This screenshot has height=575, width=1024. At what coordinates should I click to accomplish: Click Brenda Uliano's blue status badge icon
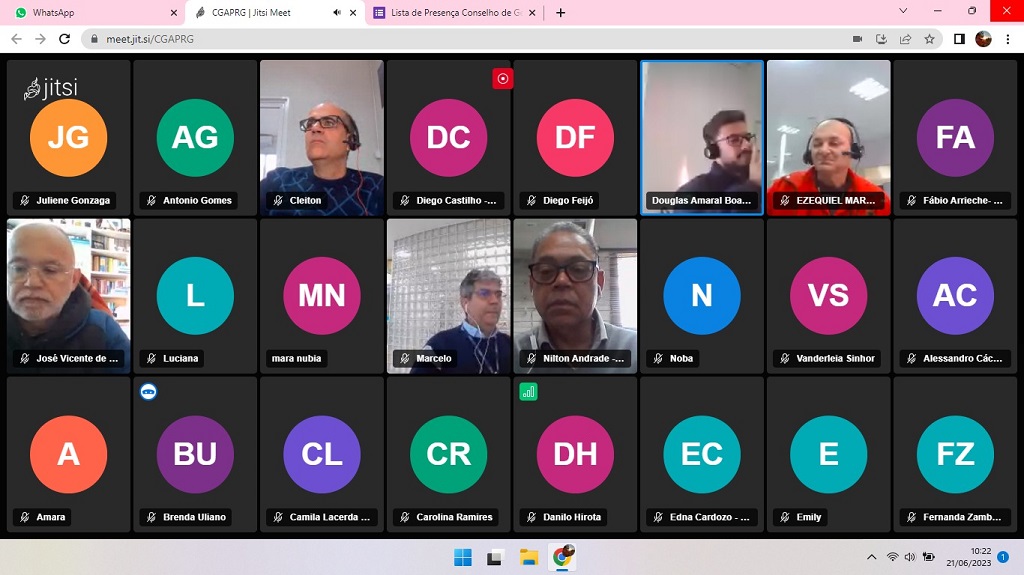click(x=148, y=391)
